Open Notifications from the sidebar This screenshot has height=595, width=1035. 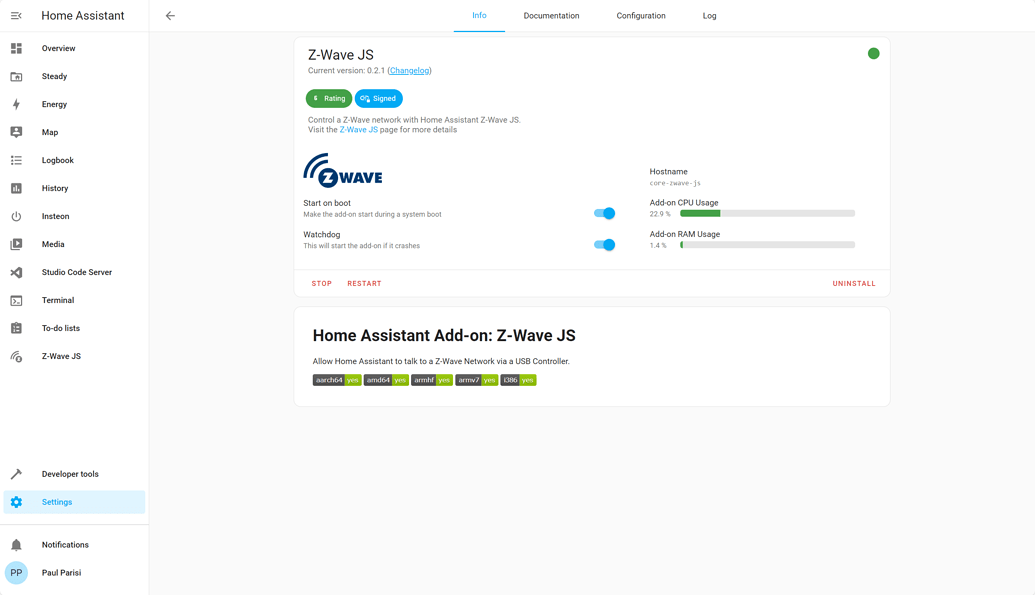[x=64, y=544]
